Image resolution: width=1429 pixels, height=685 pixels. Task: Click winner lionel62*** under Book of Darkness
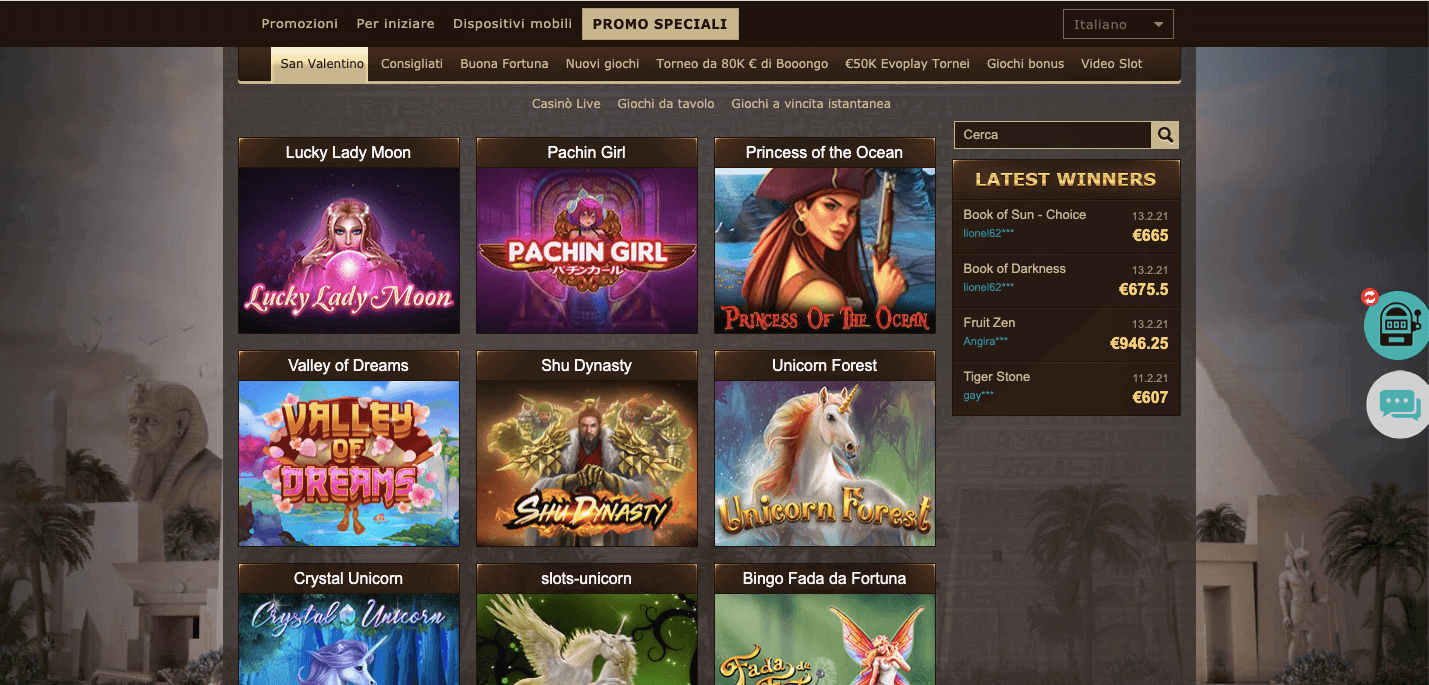click(987, 287)
